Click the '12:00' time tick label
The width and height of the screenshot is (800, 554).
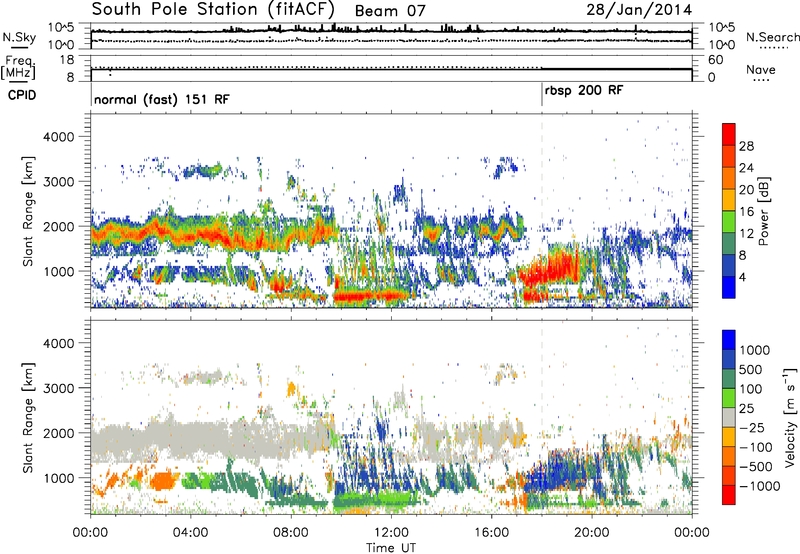click(391, 533)
